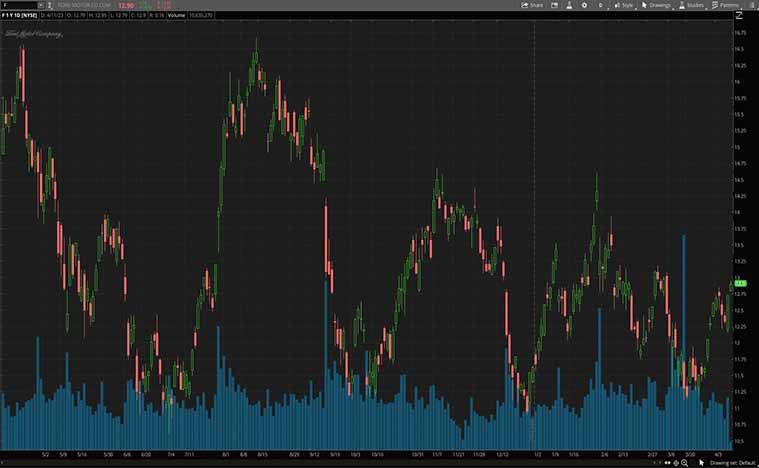Viewport: 759px width, 468px height.
Task: Open the Drawings menu
Action: (657, 5)
